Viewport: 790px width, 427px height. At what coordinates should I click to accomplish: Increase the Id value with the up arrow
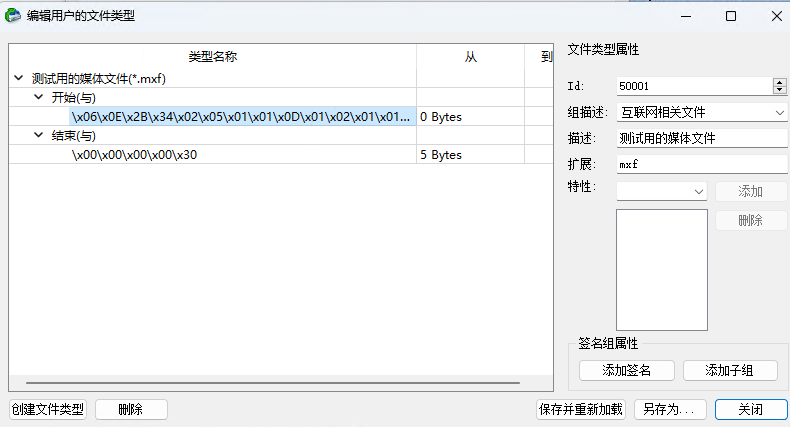click(x=779, y=82)
